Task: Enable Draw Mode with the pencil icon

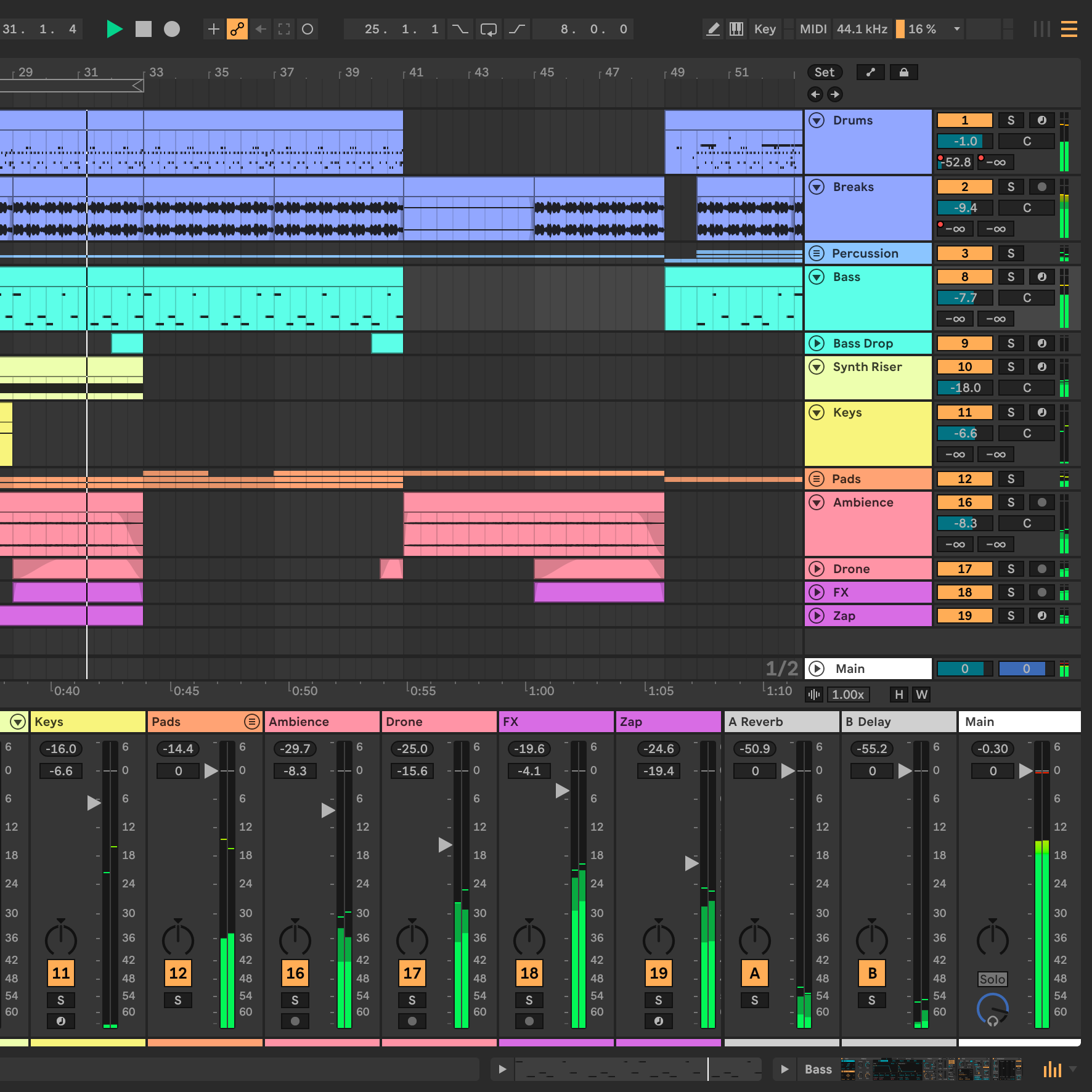Action: tap(713, 29)
